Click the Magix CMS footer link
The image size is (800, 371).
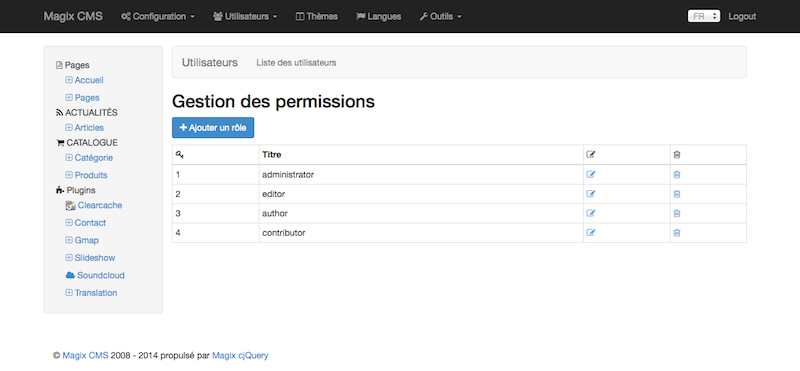tap(85, 356)
